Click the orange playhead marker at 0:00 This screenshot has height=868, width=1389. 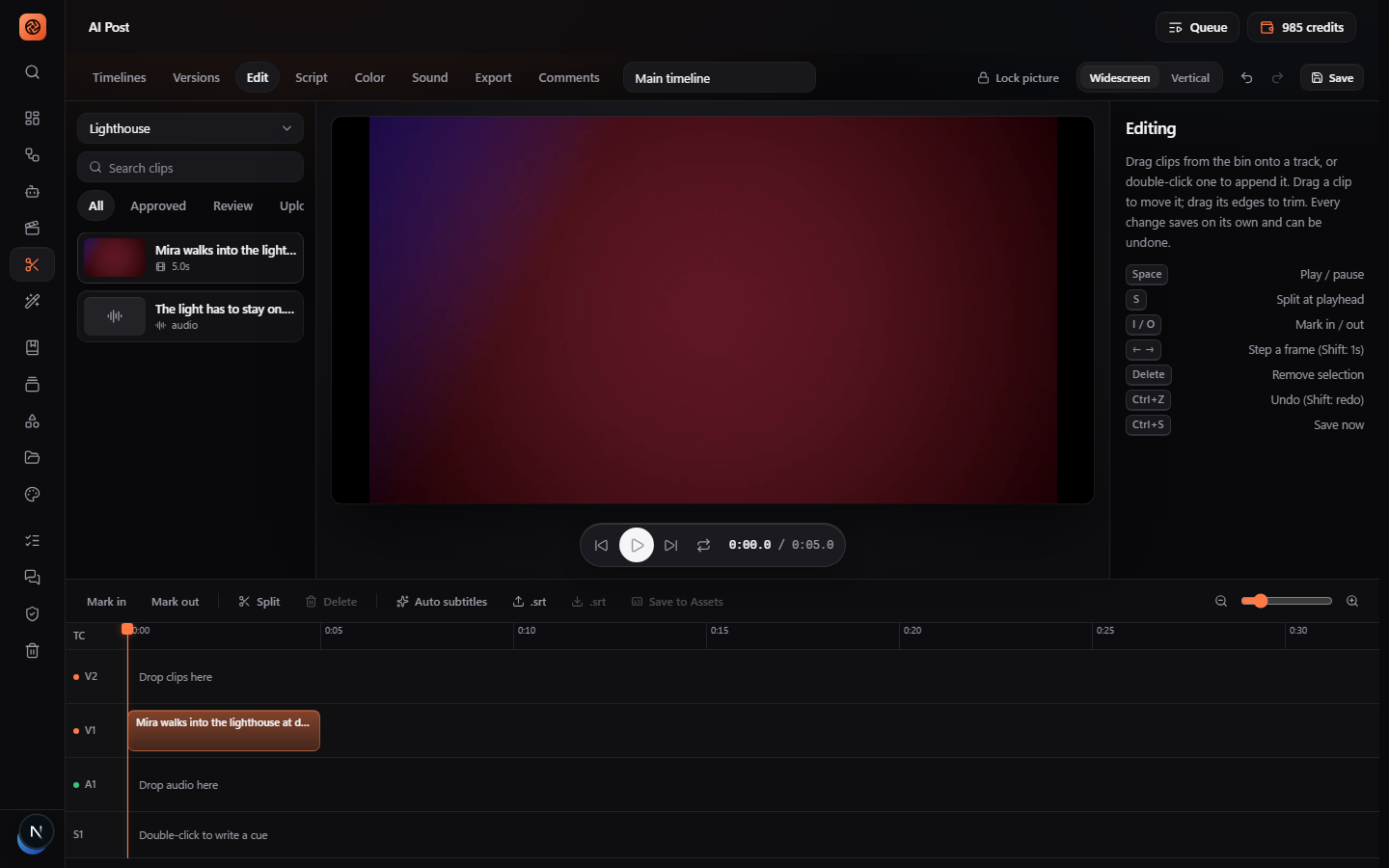coord(127,629)
